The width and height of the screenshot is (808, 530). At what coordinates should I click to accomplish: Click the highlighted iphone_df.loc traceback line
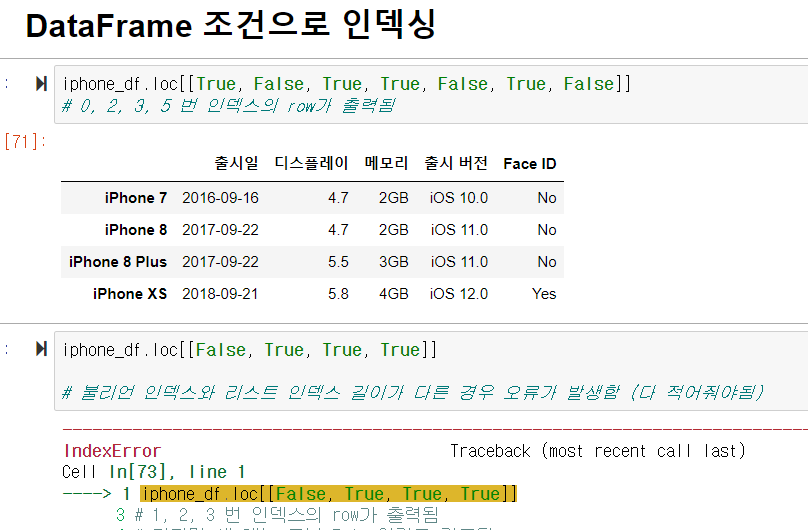328,493
